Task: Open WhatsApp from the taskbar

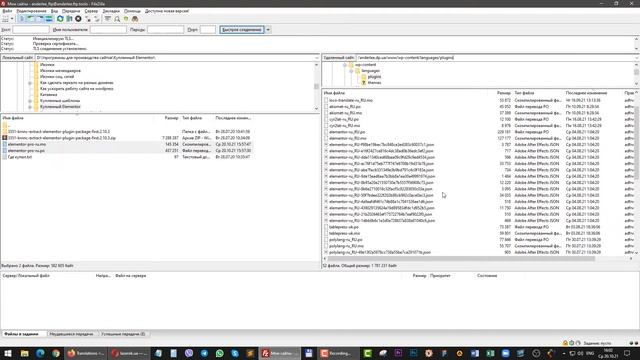Action: (220, 353)
